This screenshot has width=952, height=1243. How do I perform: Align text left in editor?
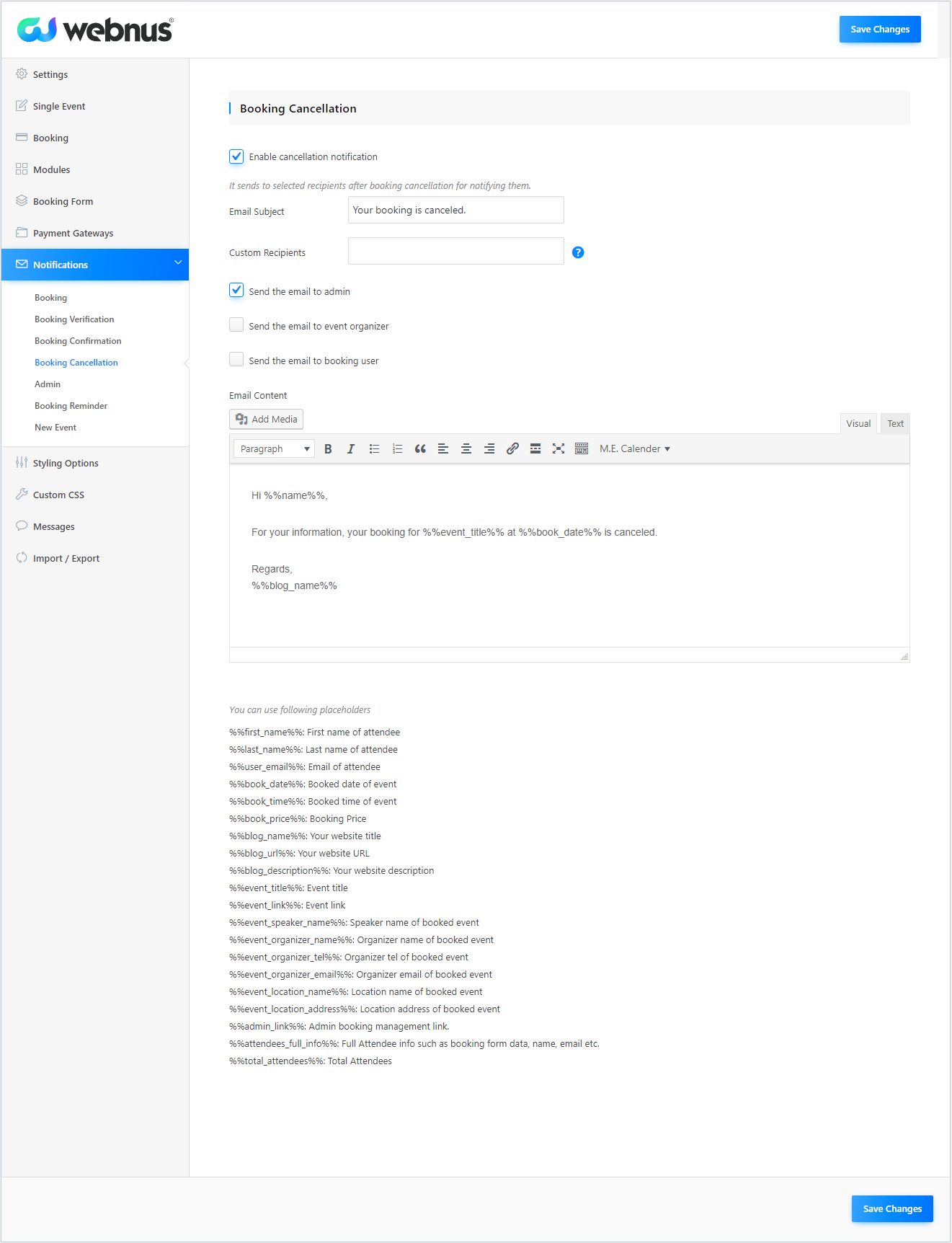coord(443,448)
